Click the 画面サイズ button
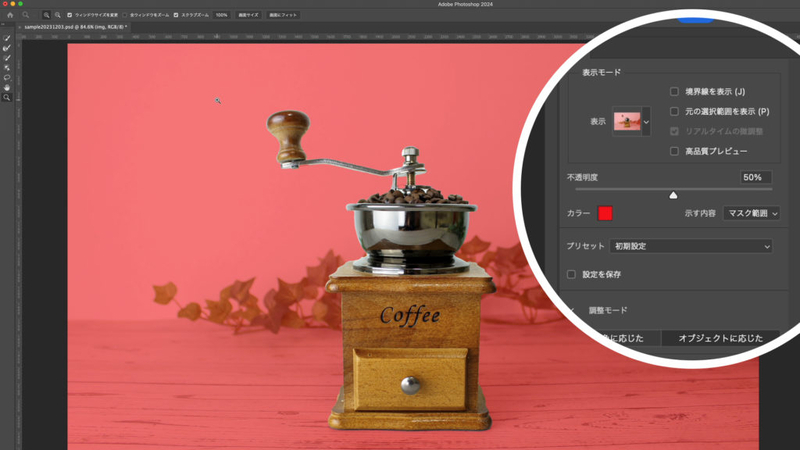The height and width of the screenshot is (450, 800). click(x=248, y=15)
